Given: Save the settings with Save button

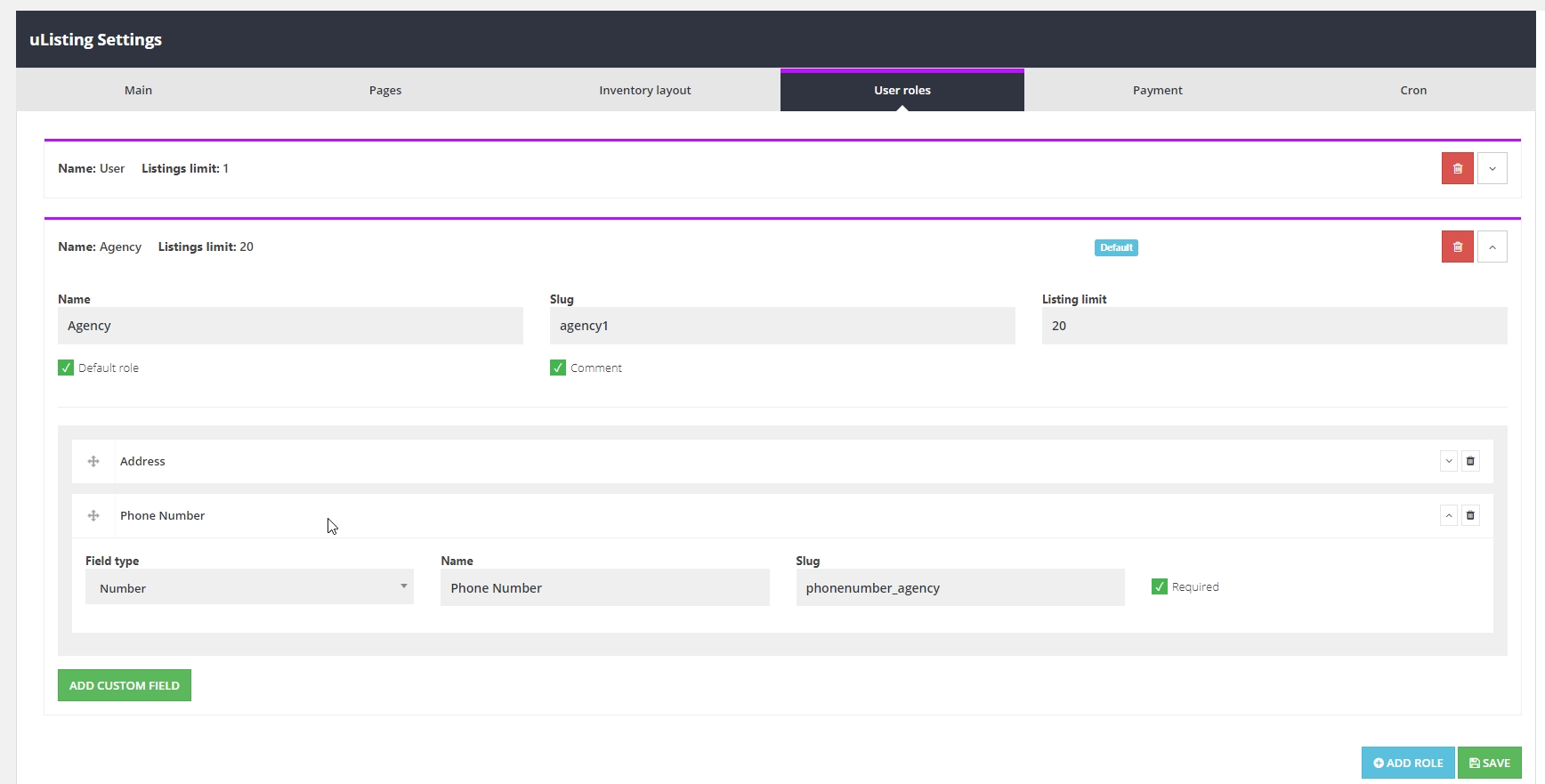Looking at the screenshot, I should pos(1489,763).
